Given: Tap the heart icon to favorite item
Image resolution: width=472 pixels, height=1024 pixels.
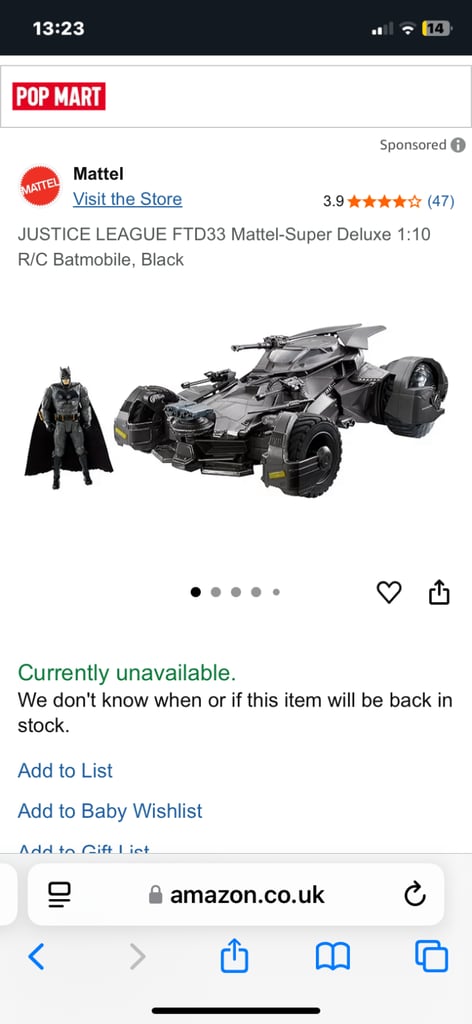Looking at the screenshot, I should 389,592.
